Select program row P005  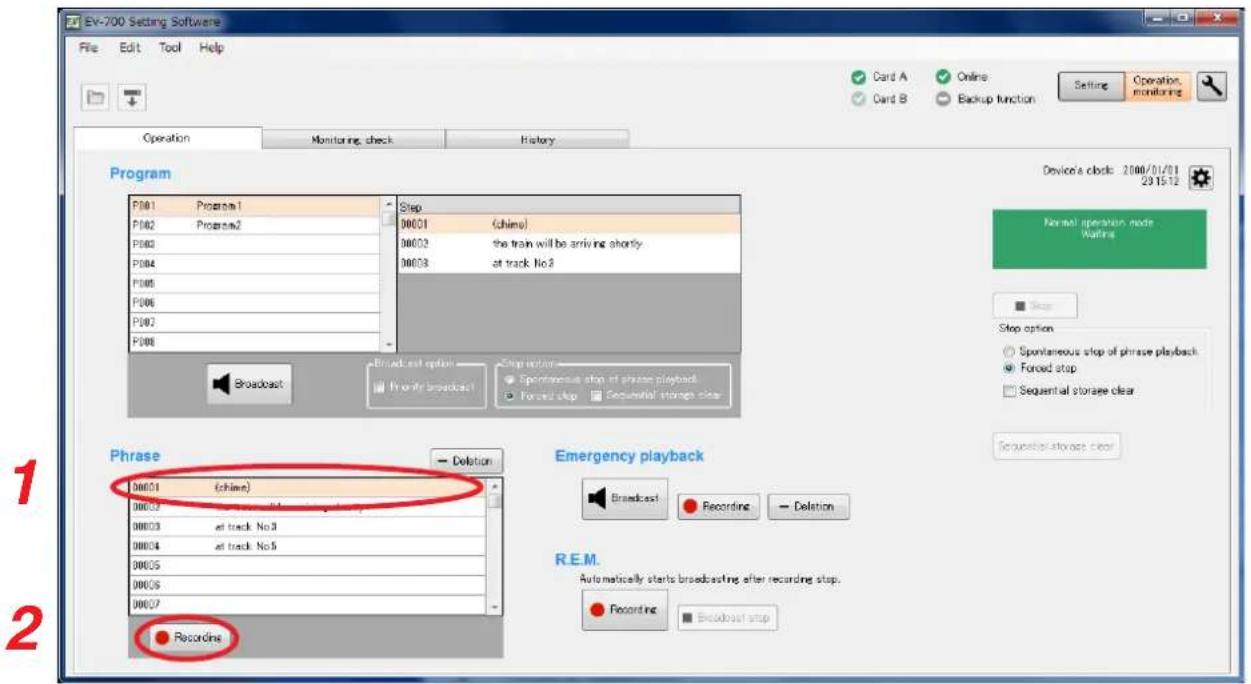[255, 283]
